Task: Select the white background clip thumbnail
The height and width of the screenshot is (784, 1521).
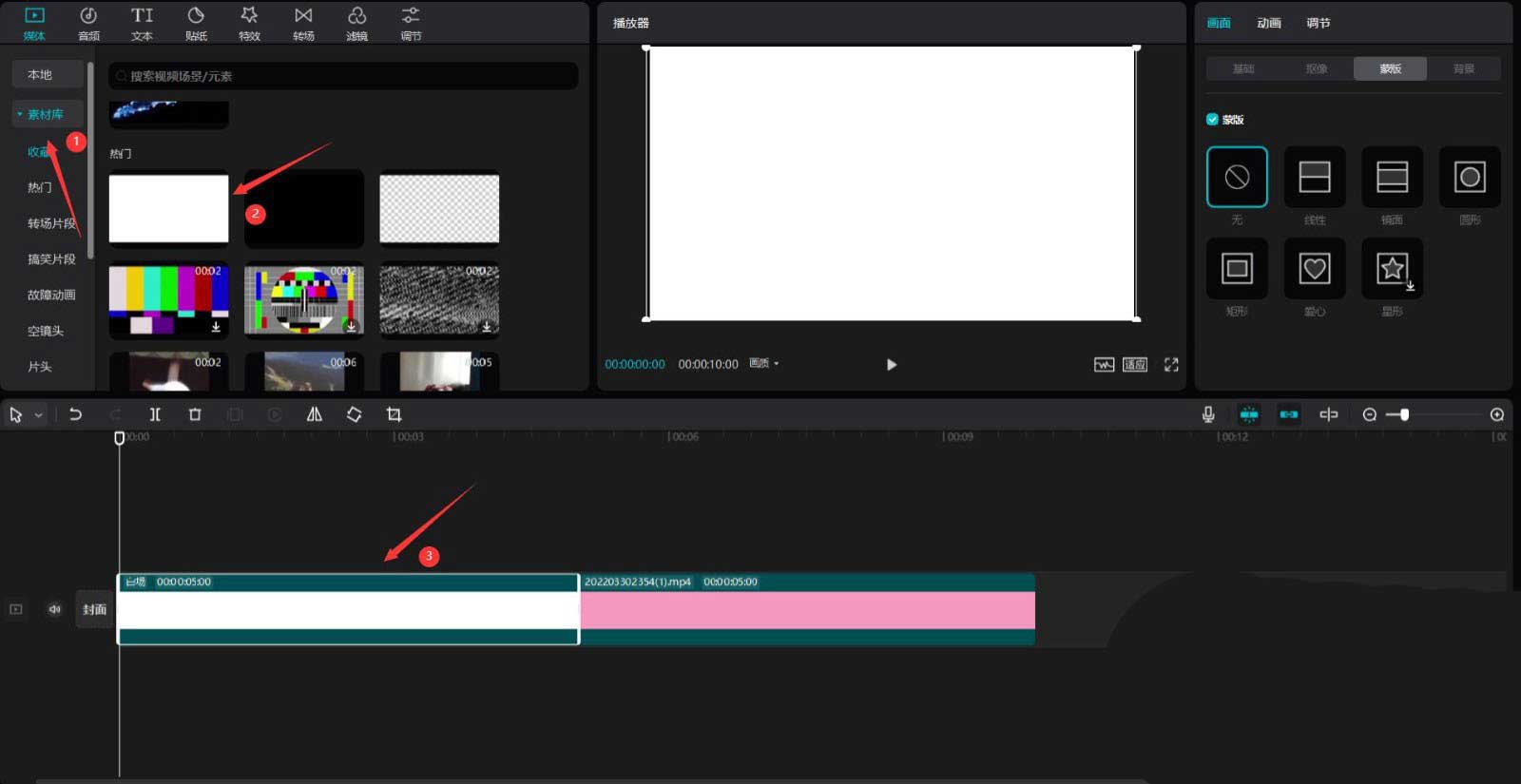Action: (169, 208)
